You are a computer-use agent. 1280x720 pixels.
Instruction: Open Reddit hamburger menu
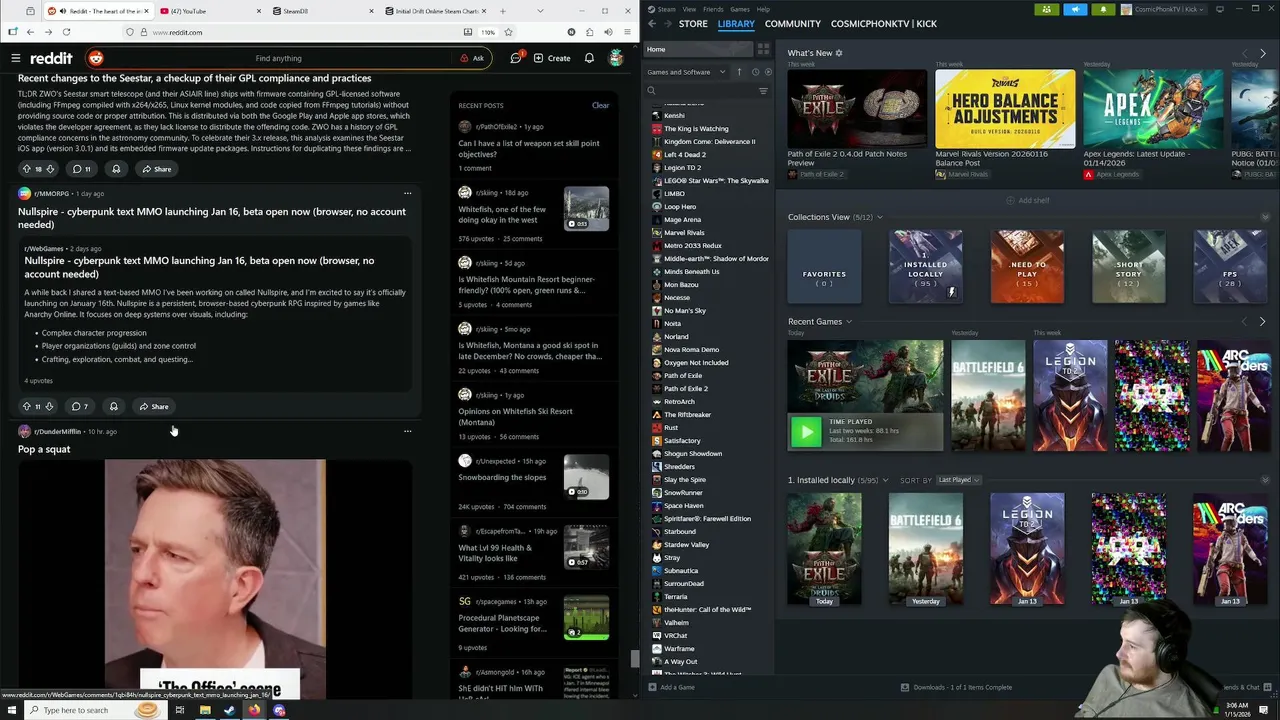tap(16, 58)
